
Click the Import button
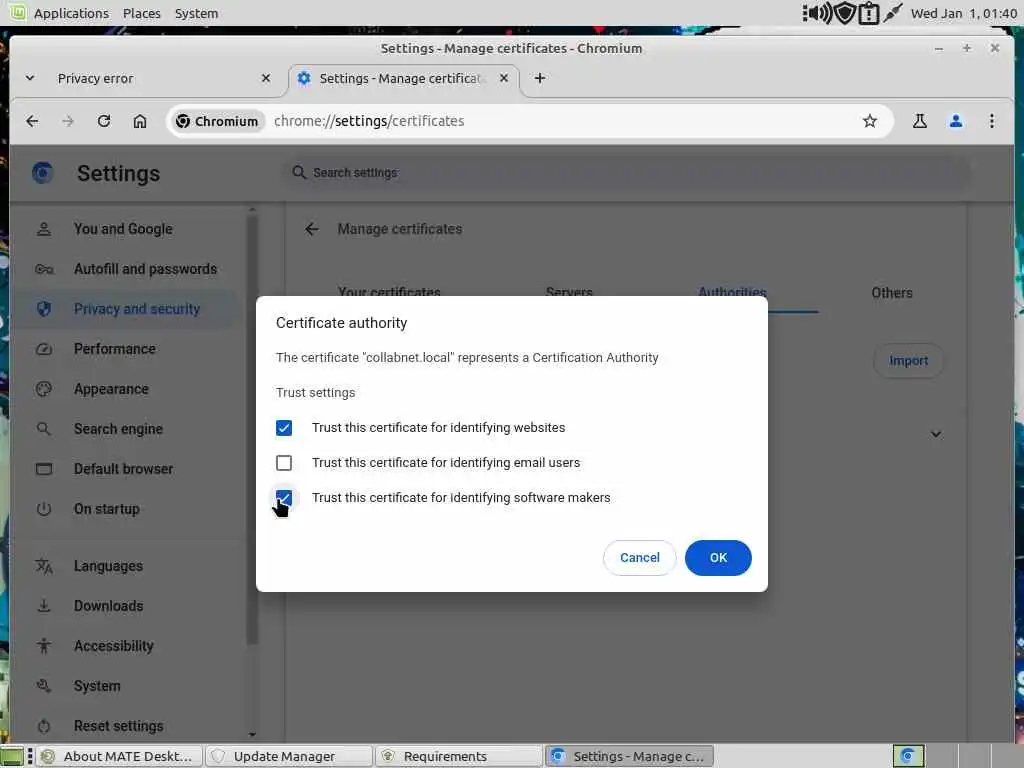pos(908,360)
